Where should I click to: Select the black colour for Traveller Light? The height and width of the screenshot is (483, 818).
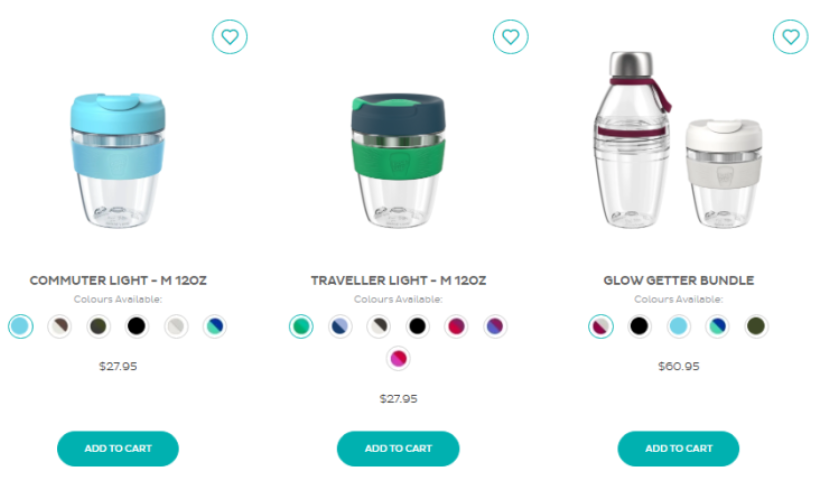coord(417,327)
